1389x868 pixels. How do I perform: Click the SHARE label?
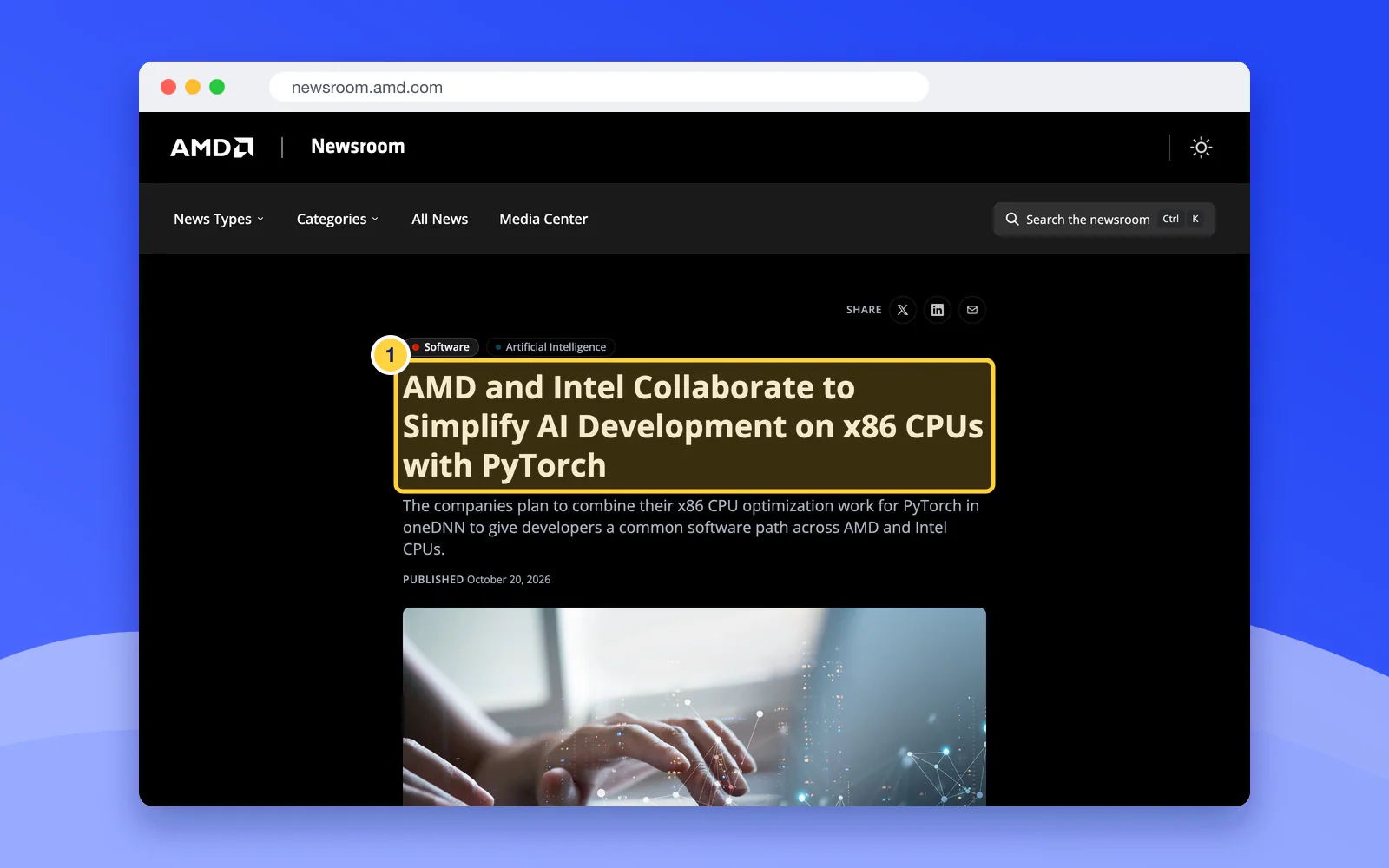(x=864, y=310)
